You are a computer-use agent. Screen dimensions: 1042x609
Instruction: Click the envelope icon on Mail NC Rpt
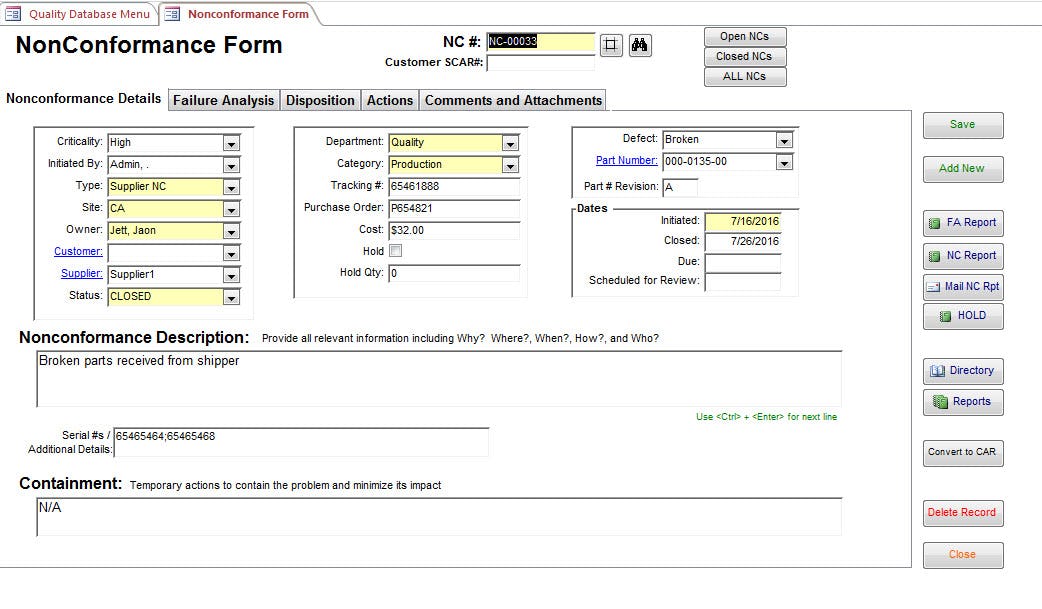(935, 287)
